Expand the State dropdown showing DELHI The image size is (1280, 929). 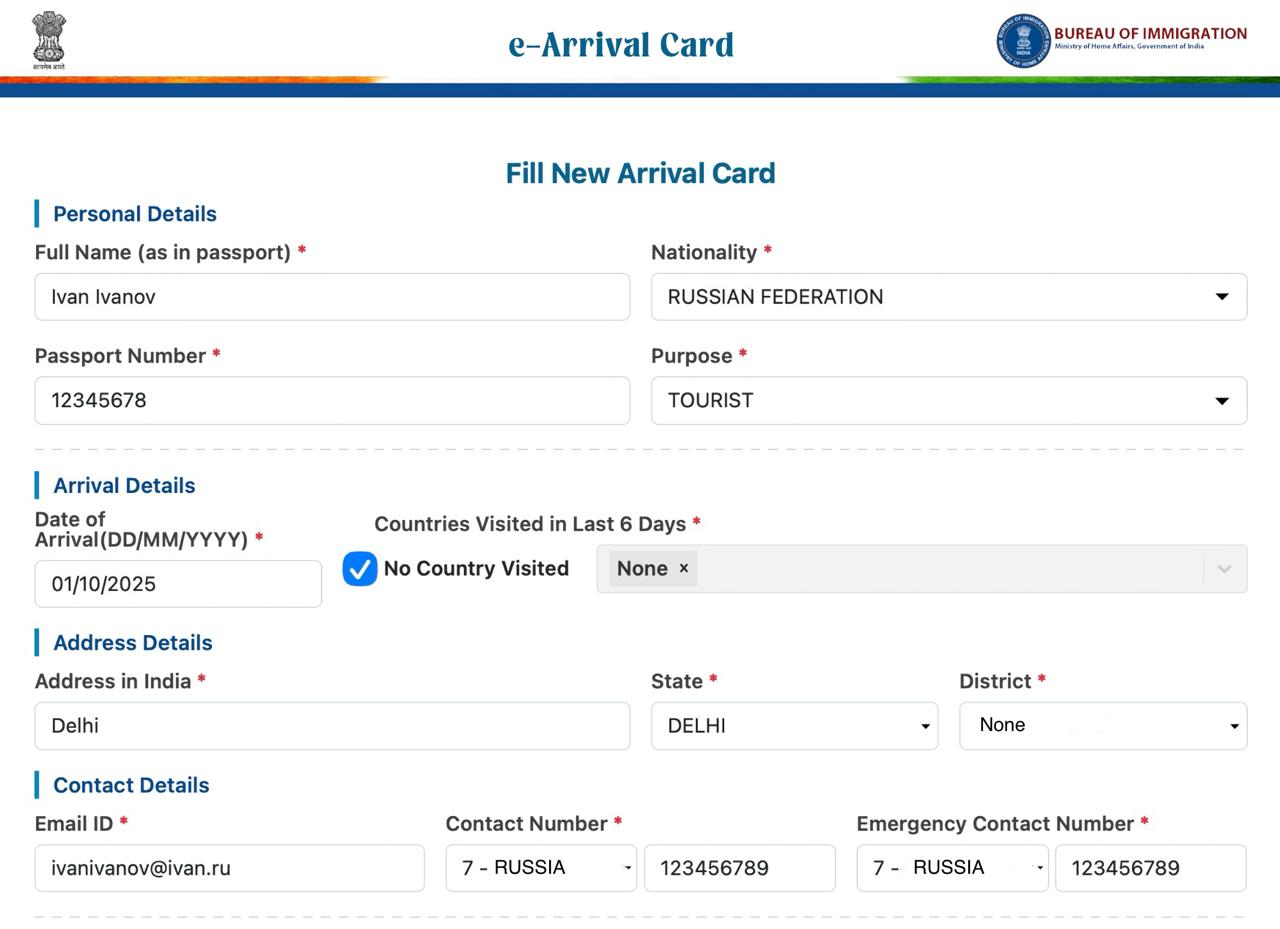coord(794,726)
